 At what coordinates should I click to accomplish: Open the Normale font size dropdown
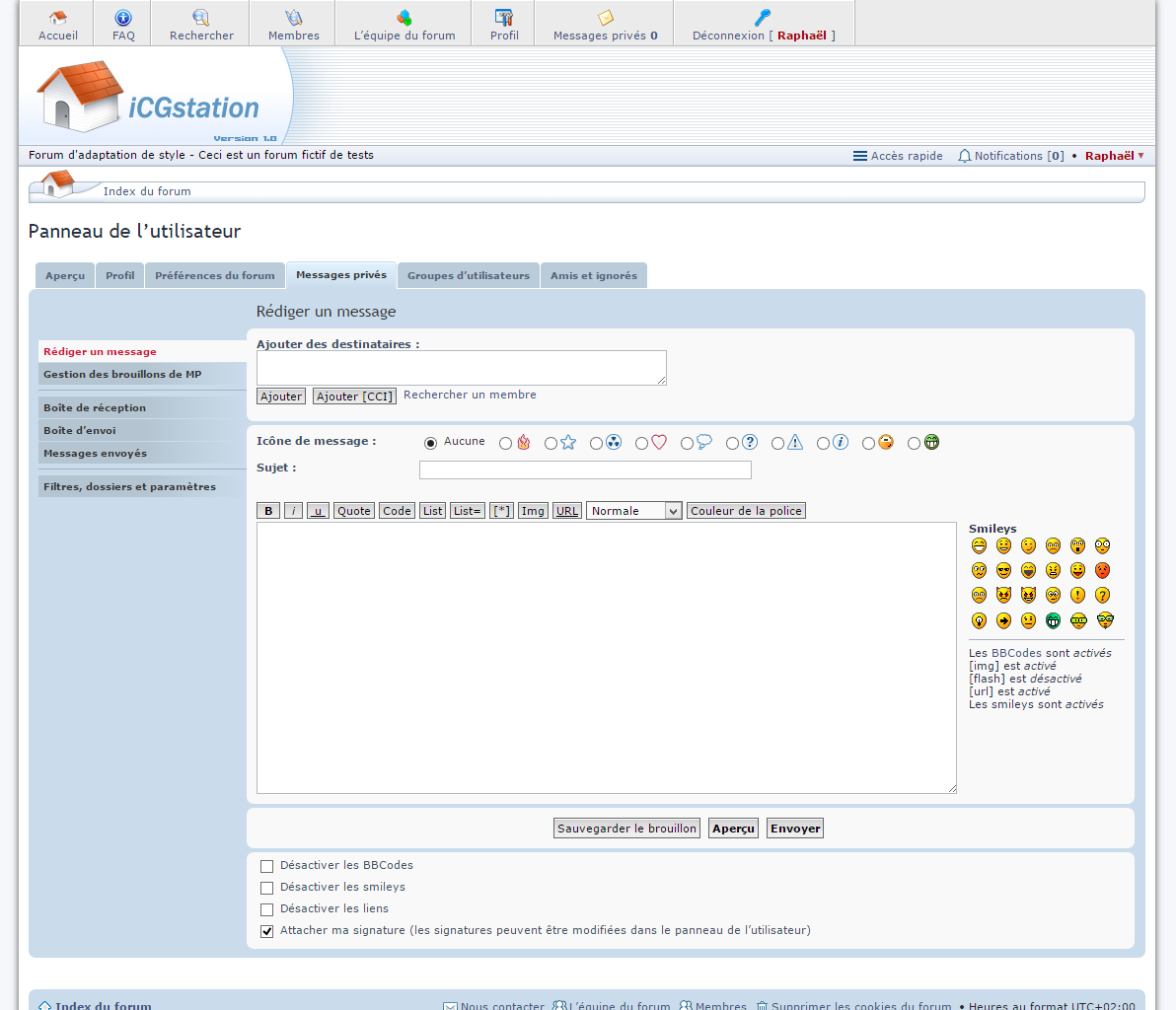634,511
